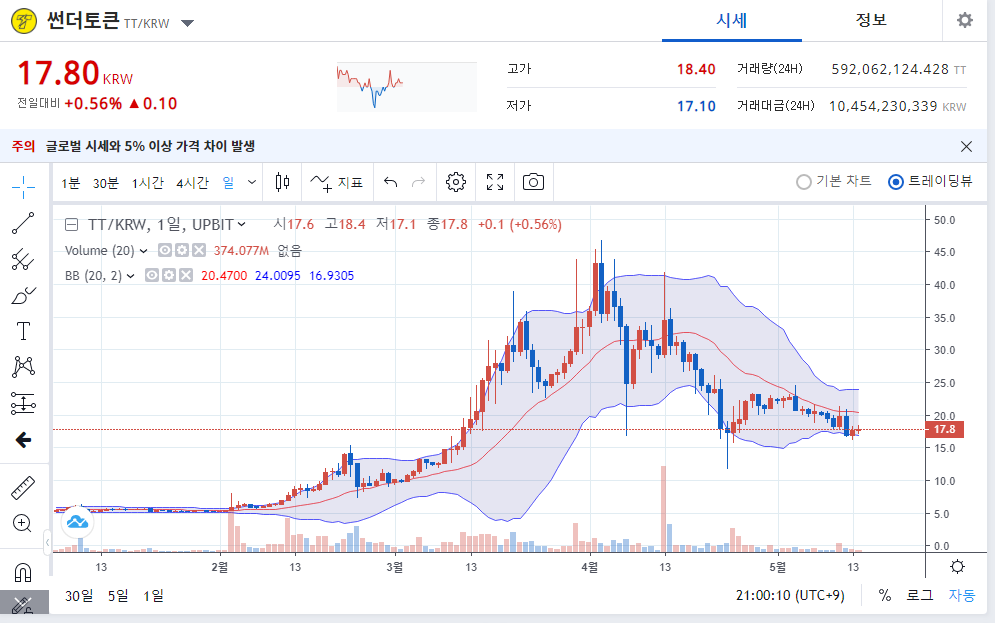Open chart properties gear in toolbar
The image size is (995, 623).
(x=456, y=183)
